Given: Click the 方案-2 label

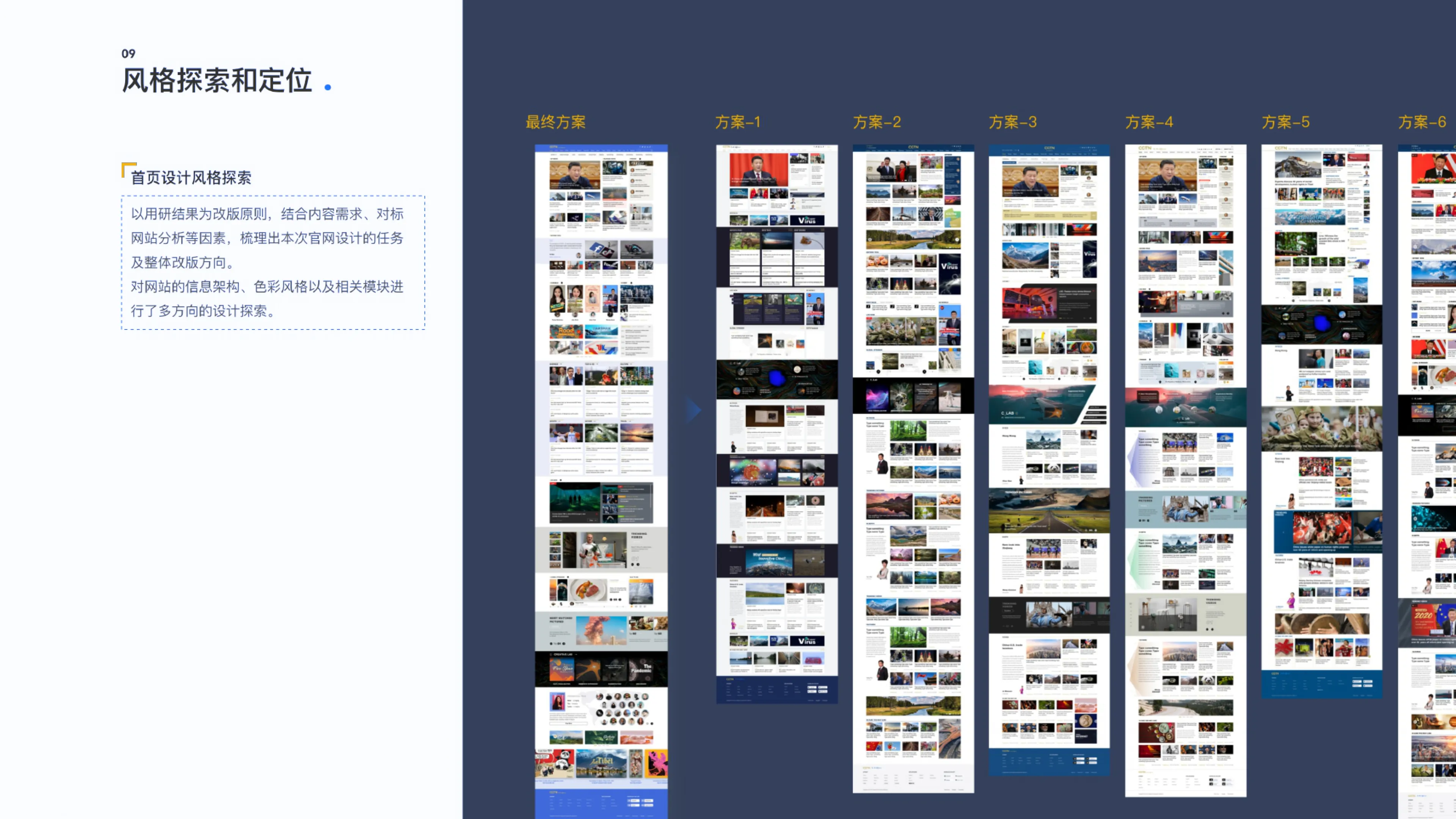Looking at the screenshot, I should pyautogui.click(x=877, y=122).
